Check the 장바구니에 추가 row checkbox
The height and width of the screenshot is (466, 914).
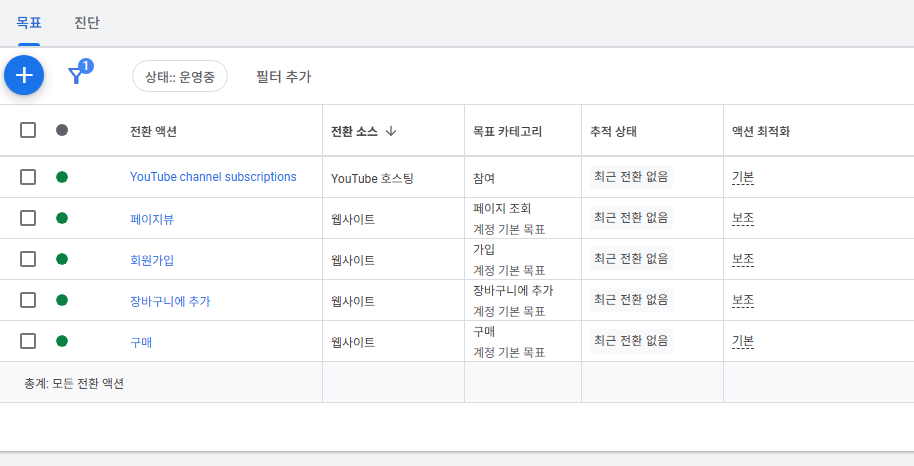tap(28, 300)
